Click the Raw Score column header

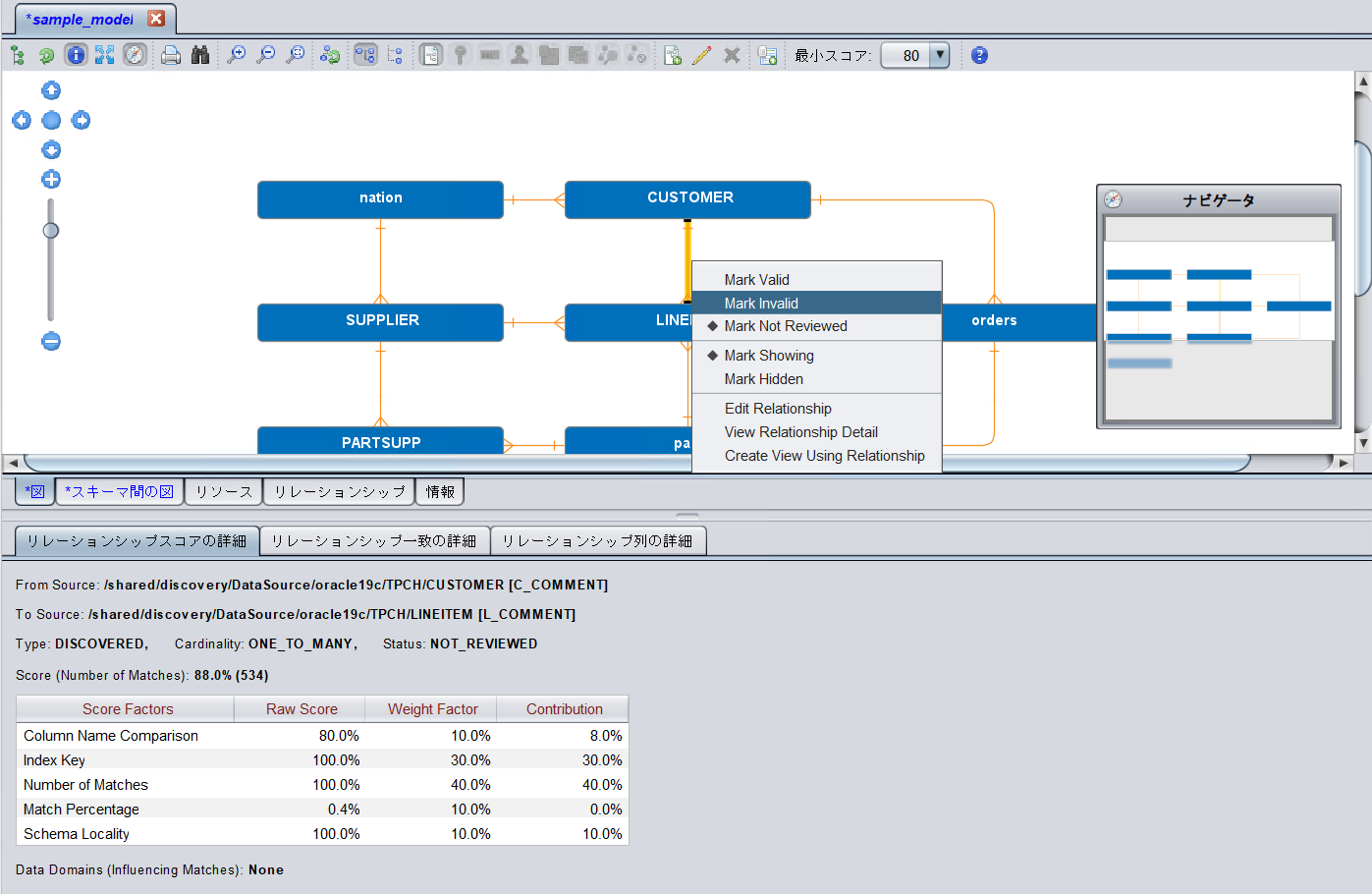pos(301,709)
